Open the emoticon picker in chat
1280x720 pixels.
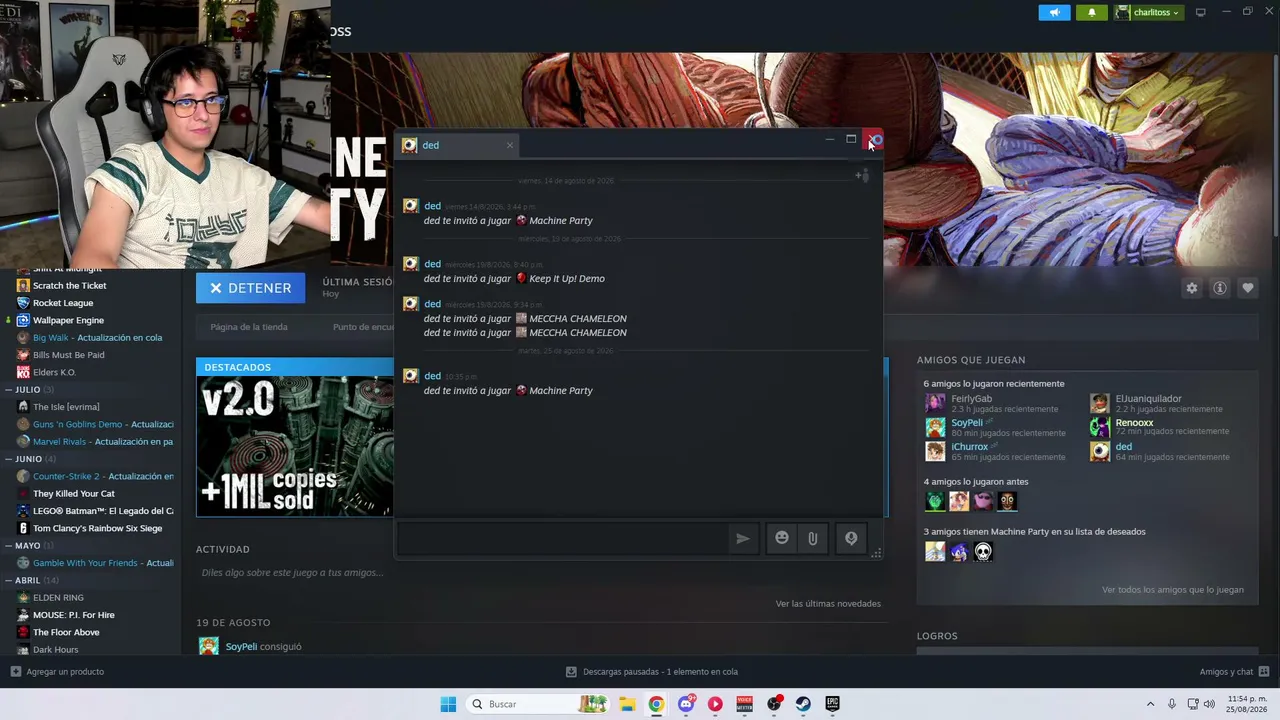tap(782, 538)
